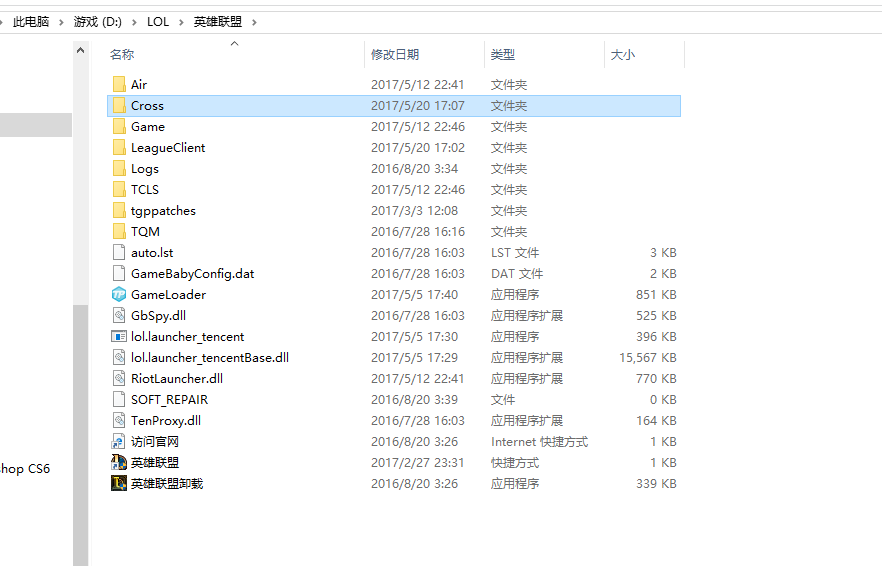This screenshot has height=566, width=882.
Task: Click the 英雄联盟卸载 uninstaller icon
Action: pos(119,483)
